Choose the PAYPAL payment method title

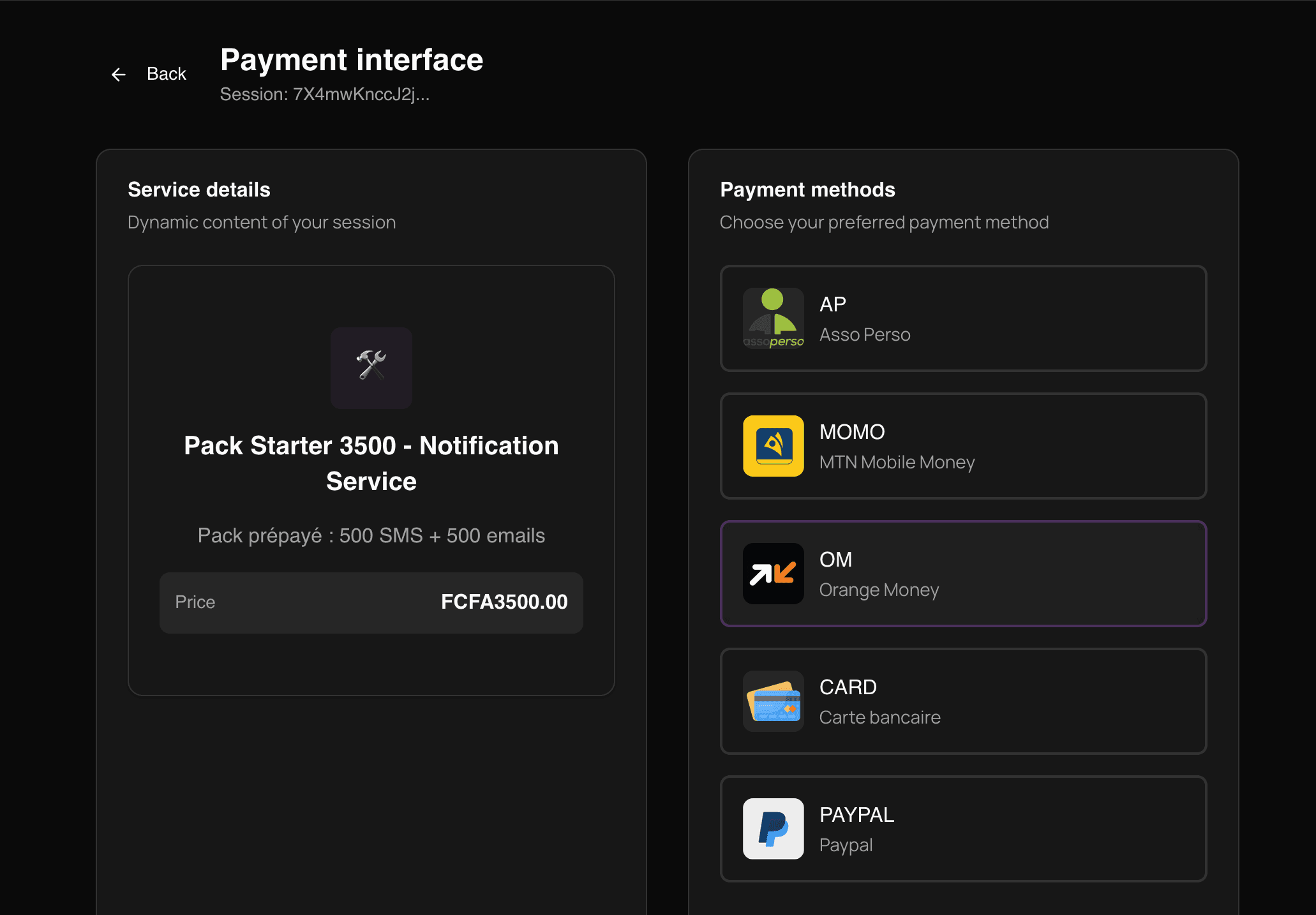tap(856, 815)
